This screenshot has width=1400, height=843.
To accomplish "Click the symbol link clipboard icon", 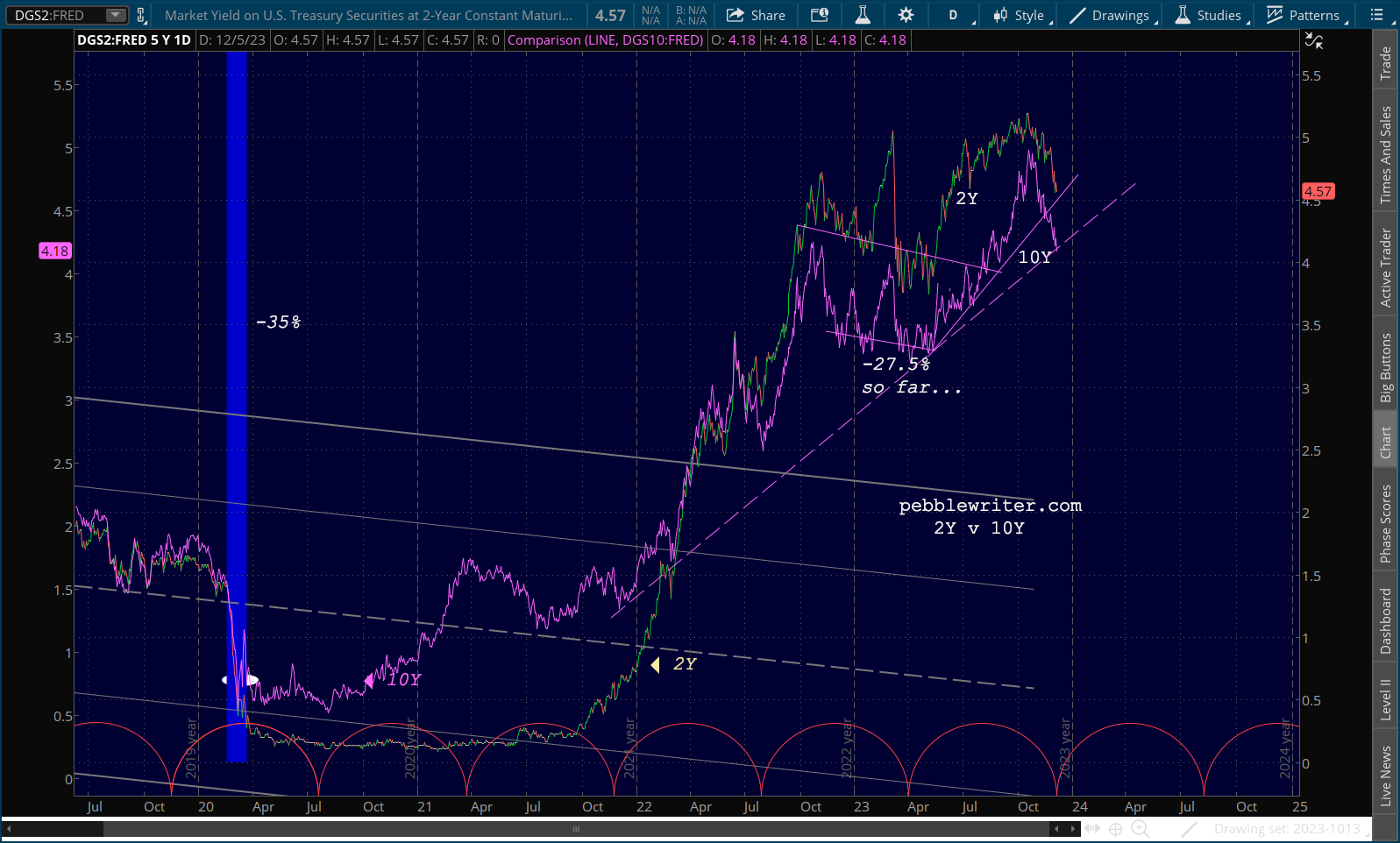I will pos(140,15).
